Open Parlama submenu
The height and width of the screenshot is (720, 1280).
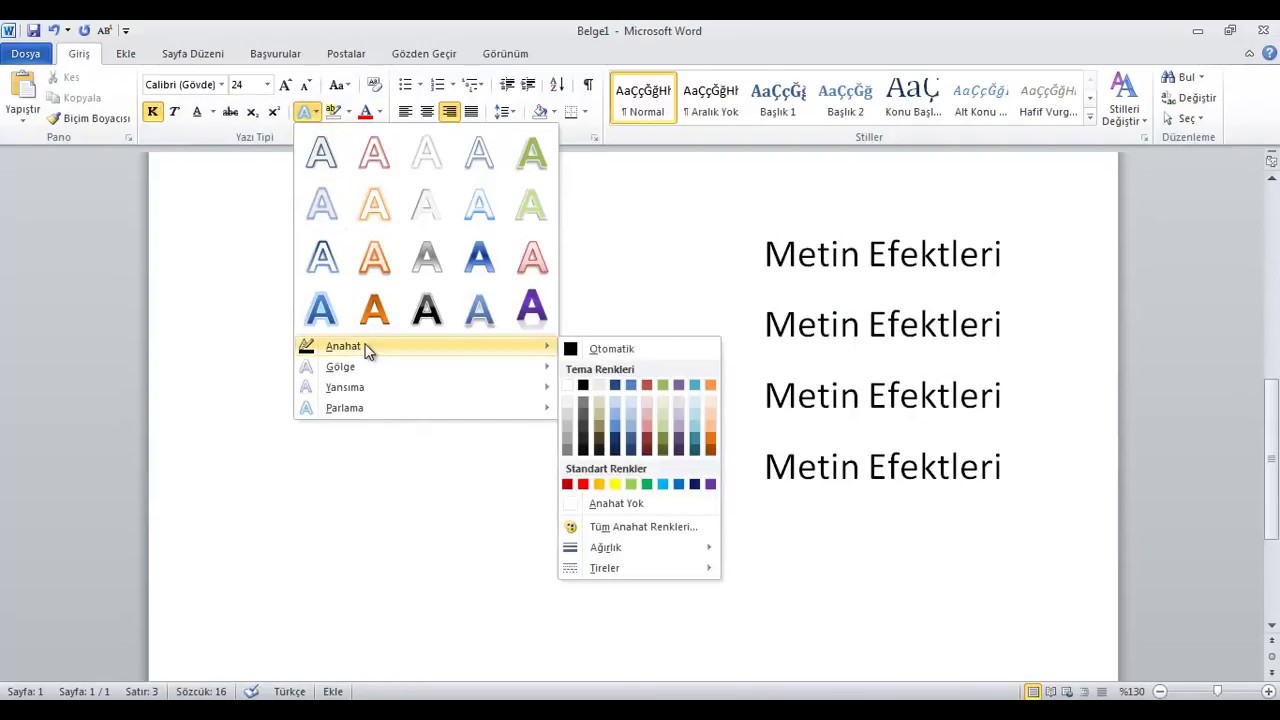[426, 408]
